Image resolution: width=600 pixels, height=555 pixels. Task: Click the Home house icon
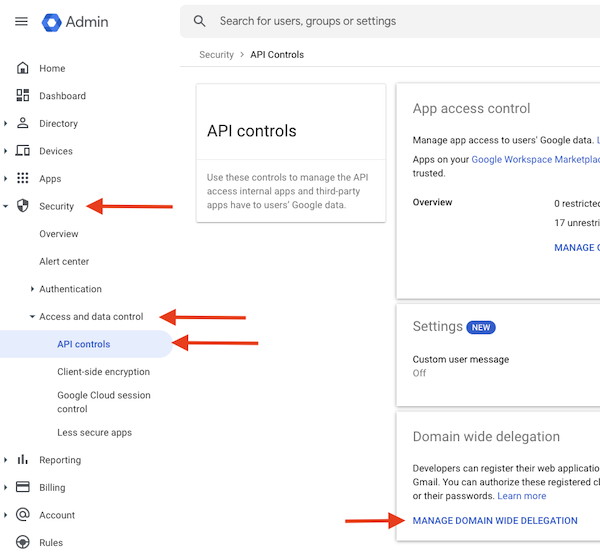point(23,68)
